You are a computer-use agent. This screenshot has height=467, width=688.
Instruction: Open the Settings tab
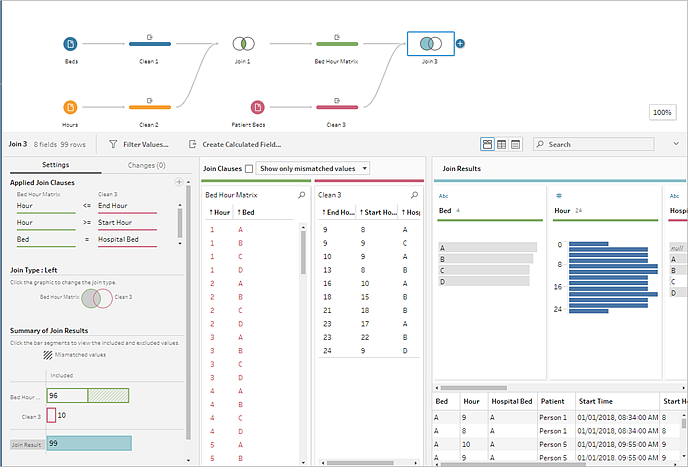55,165
